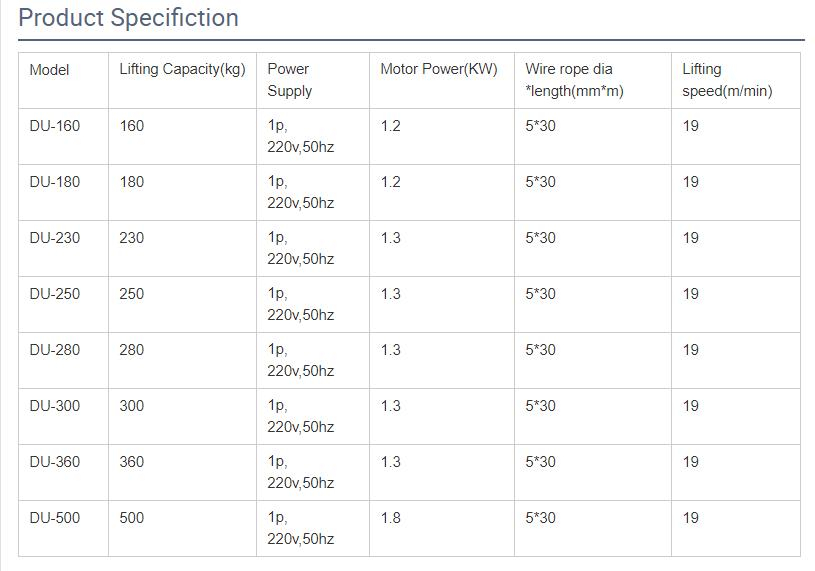815x571 pixels.
Task: Click the DU-230 model name
Action: tap(55, 238)
